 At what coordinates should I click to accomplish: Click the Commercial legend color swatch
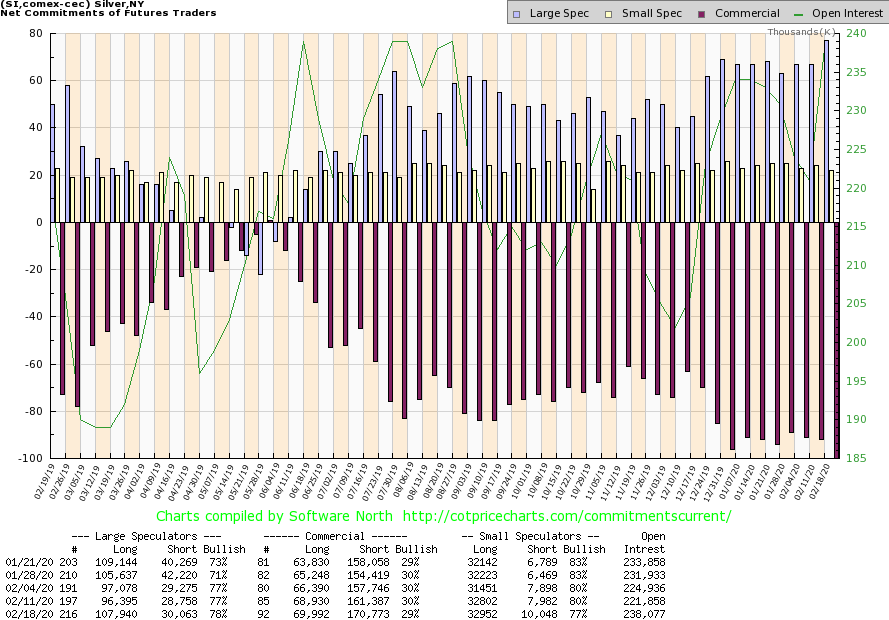[675, 14]
